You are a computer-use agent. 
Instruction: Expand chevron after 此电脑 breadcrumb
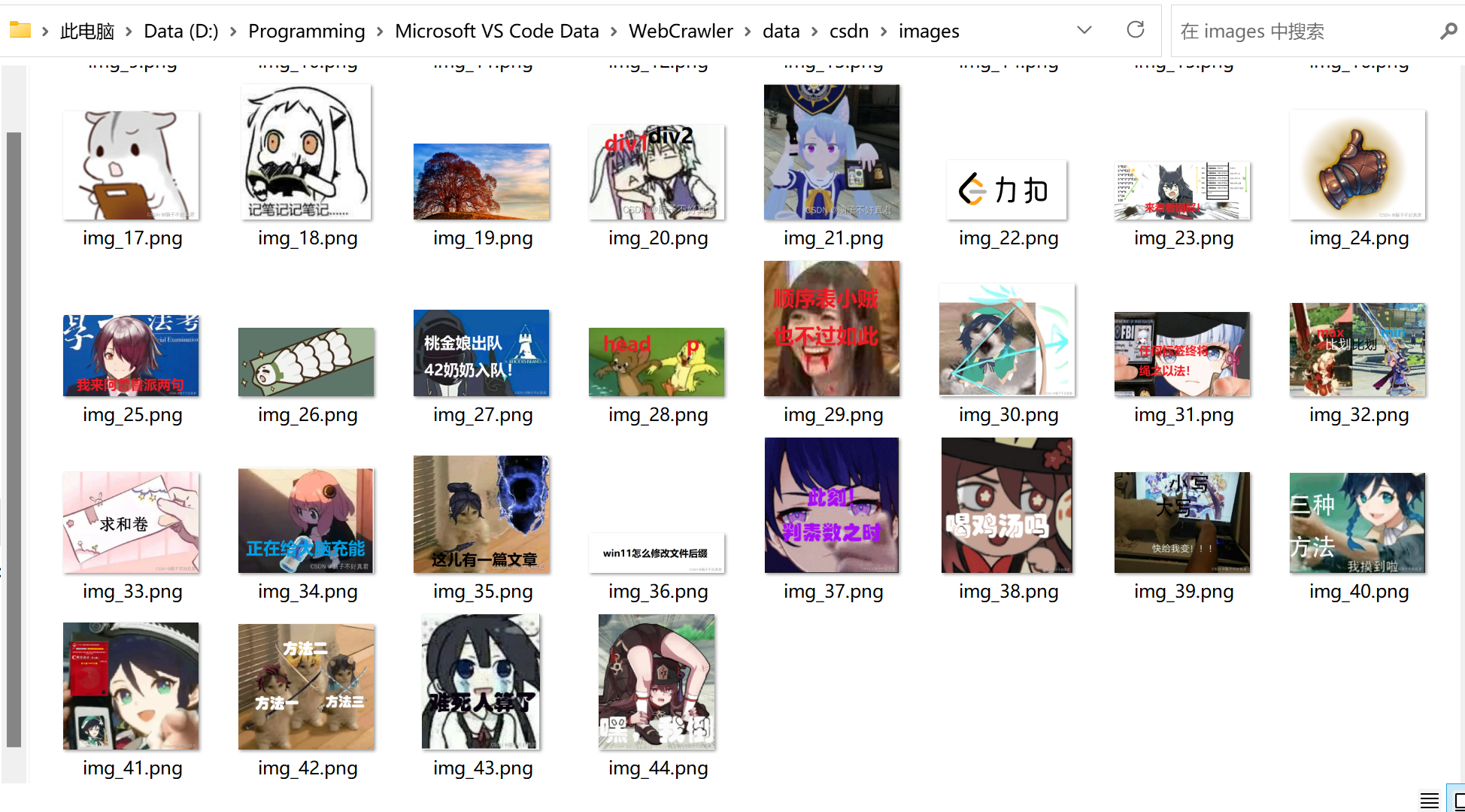pyautogui.click(x=129, y=31)
